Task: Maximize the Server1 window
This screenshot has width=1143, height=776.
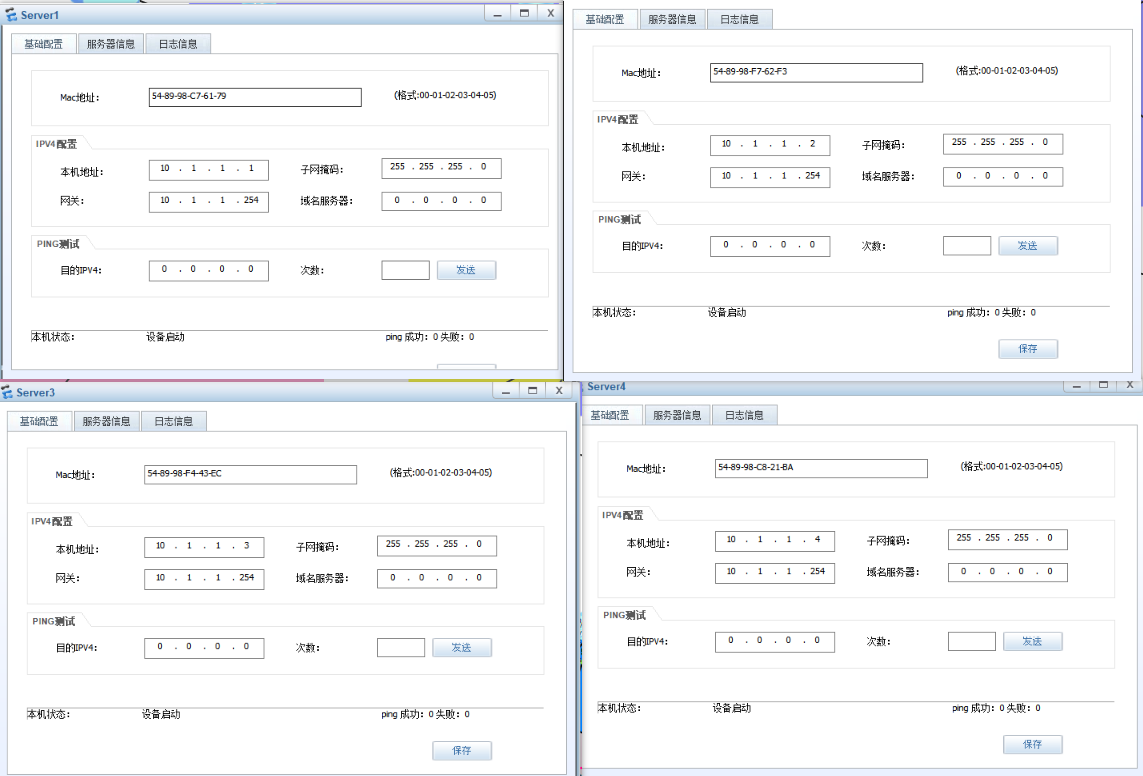Action: 524,13
